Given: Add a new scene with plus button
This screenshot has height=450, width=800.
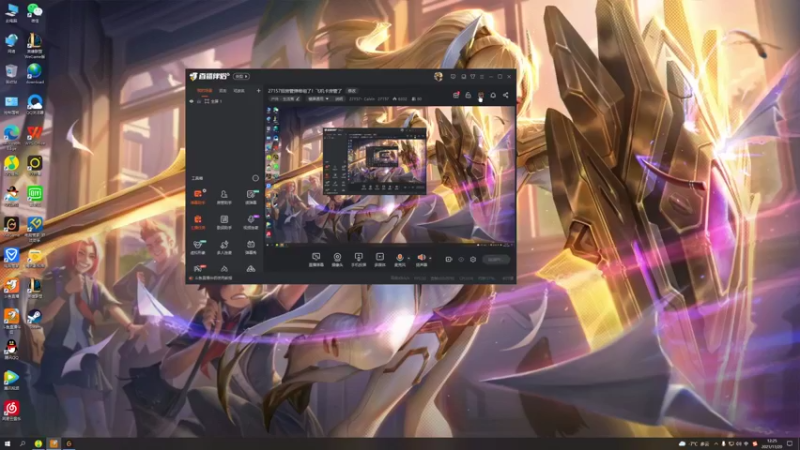Looking at the screenshot, I should click(258, 91).
